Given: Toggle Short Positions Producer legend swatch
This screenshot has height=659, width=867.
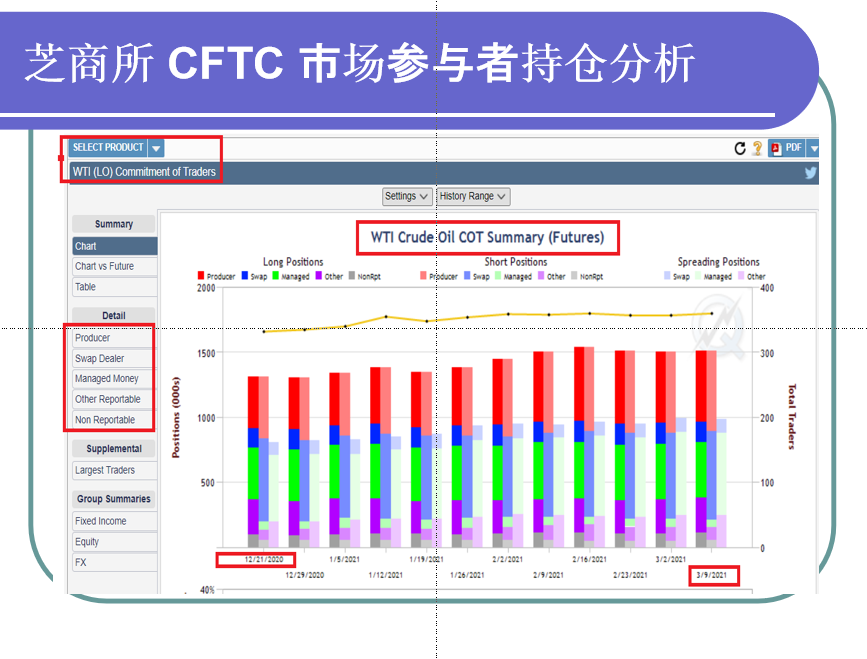Looking at the screenshot, I should coord(424,275).
